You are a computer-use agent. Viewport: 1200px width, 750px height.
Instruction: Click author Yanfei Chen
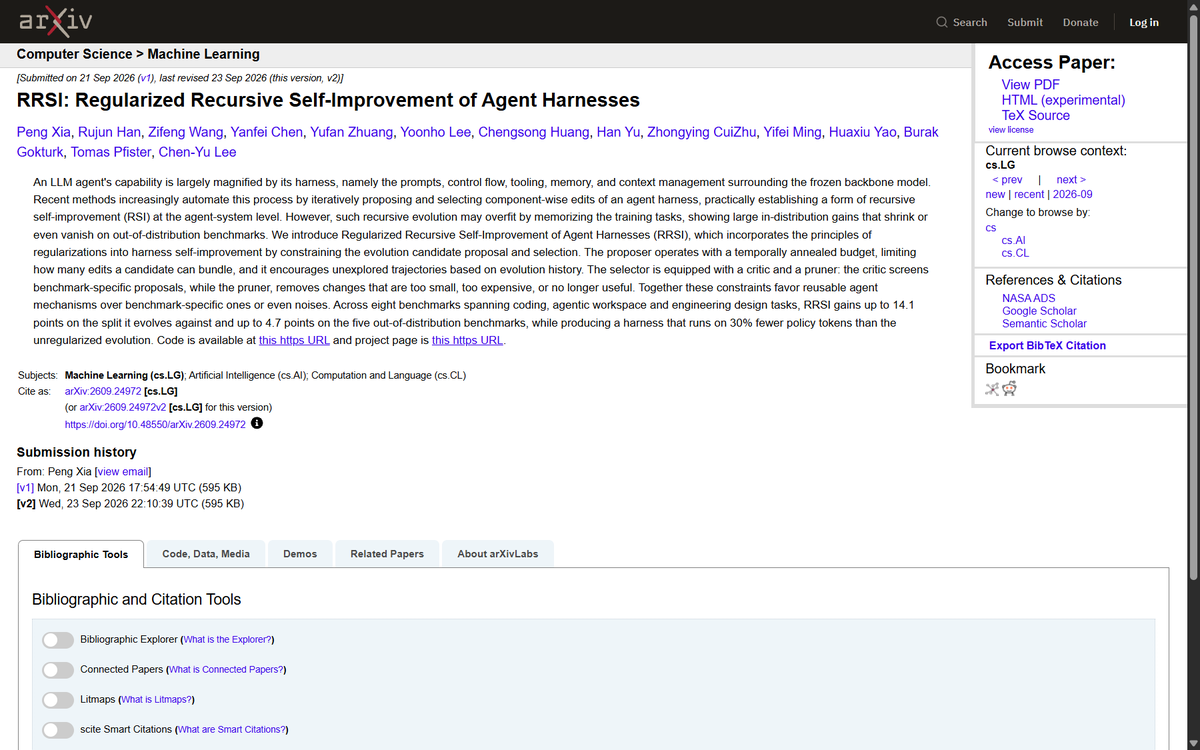tap(266, 132)
